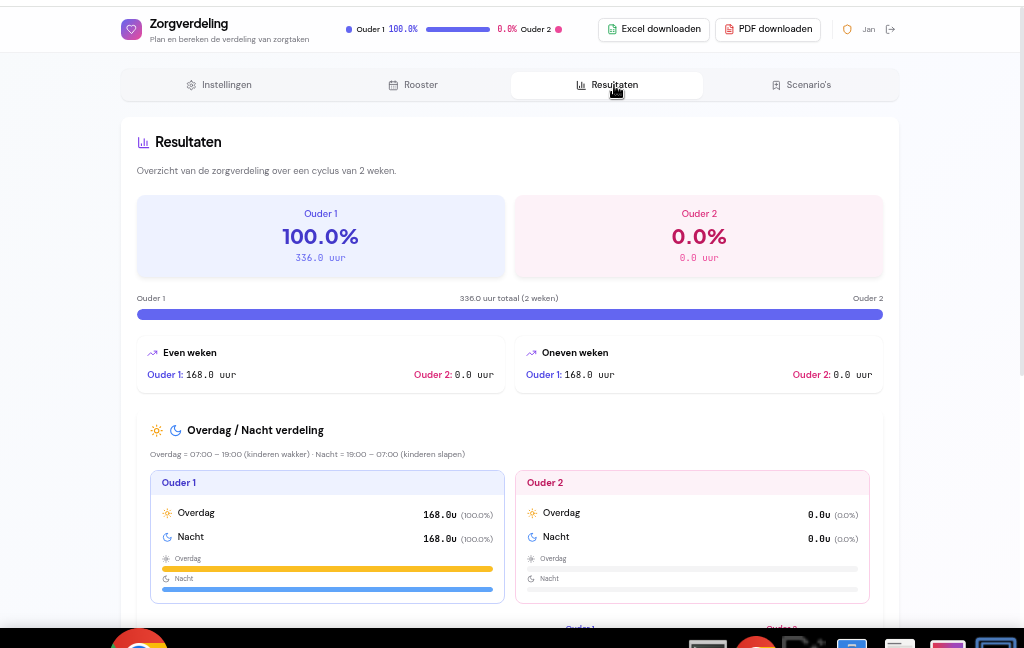Click the trend icon next to Even weken
This screenshot has width=1024, height=648.
pyautogui.click(x=152, y=353)
